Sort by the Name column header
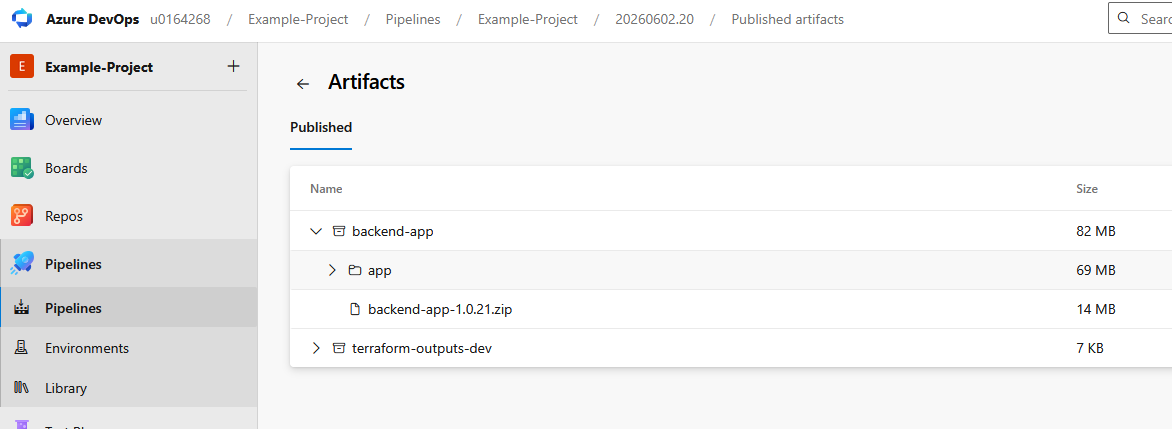Screen dimensions: 1172x429 coord(326,189)
